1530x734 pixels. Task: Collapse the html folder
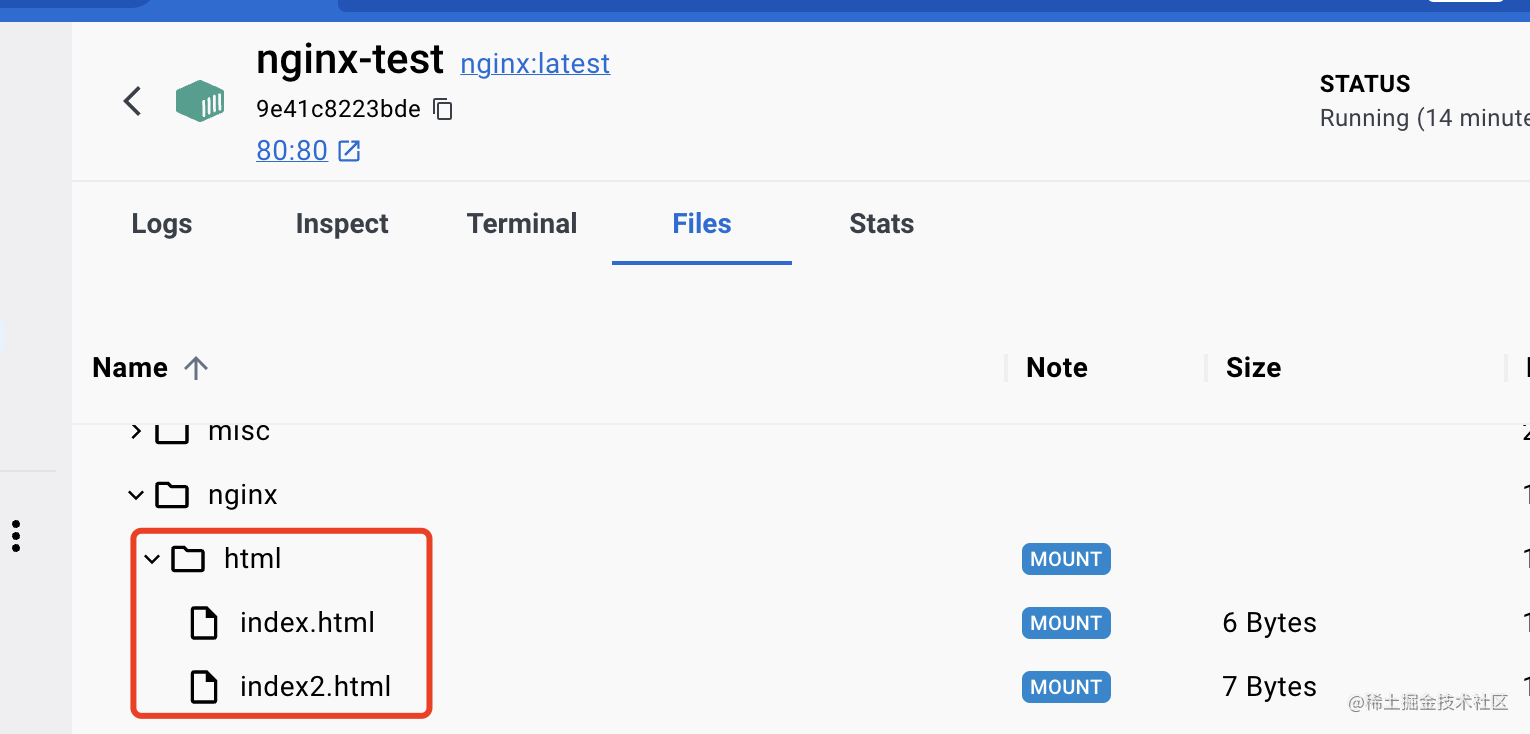(x=152, y=559)
